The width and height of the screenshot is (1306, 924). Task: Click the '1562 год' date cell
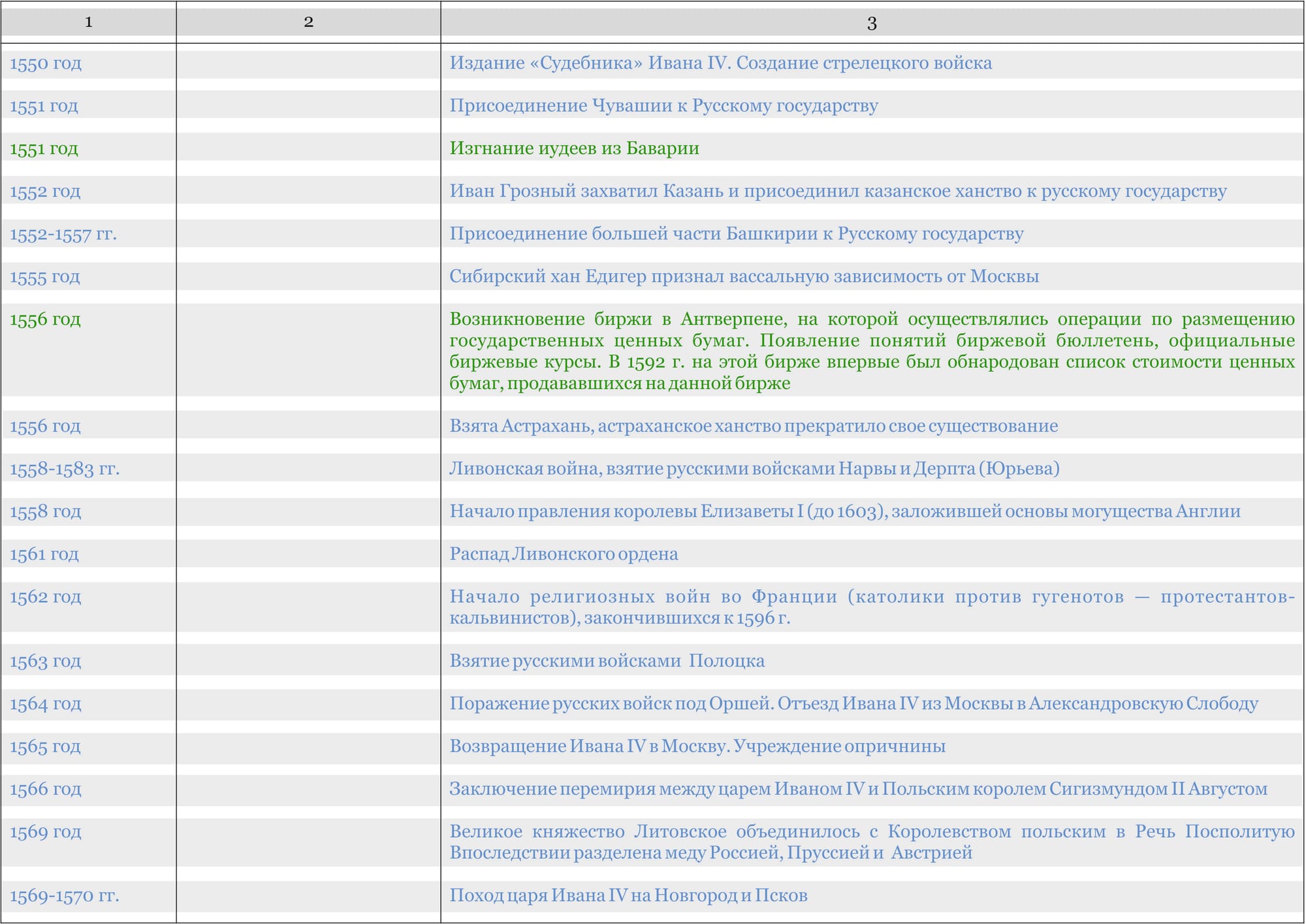click(x=46, y=597)
